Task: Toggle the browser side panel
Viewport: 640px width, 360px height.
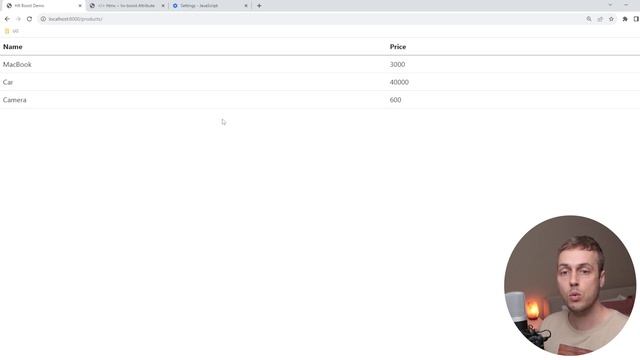Action: (x=636, y=19)
